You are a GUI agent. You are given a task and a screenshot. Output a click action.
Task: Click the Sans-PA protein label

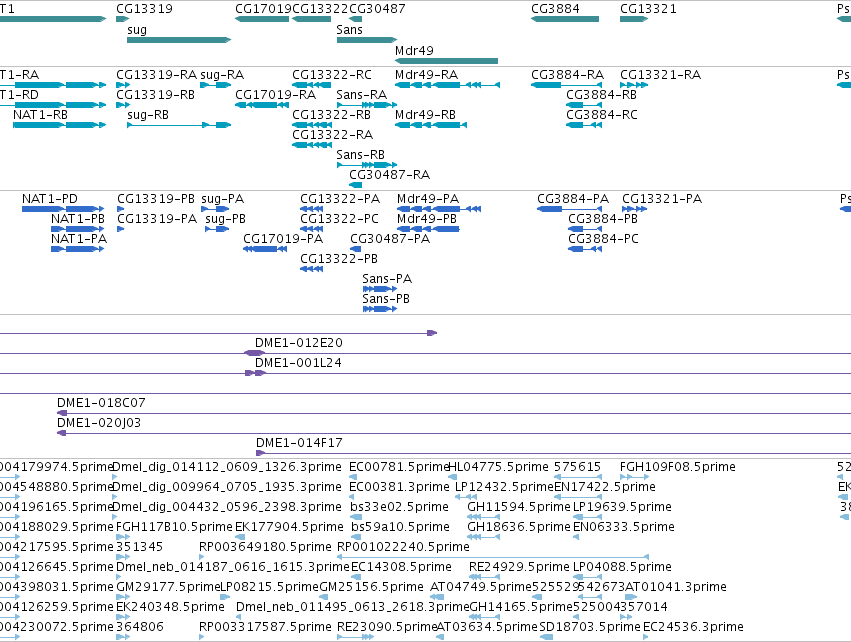tap(387, 279)
